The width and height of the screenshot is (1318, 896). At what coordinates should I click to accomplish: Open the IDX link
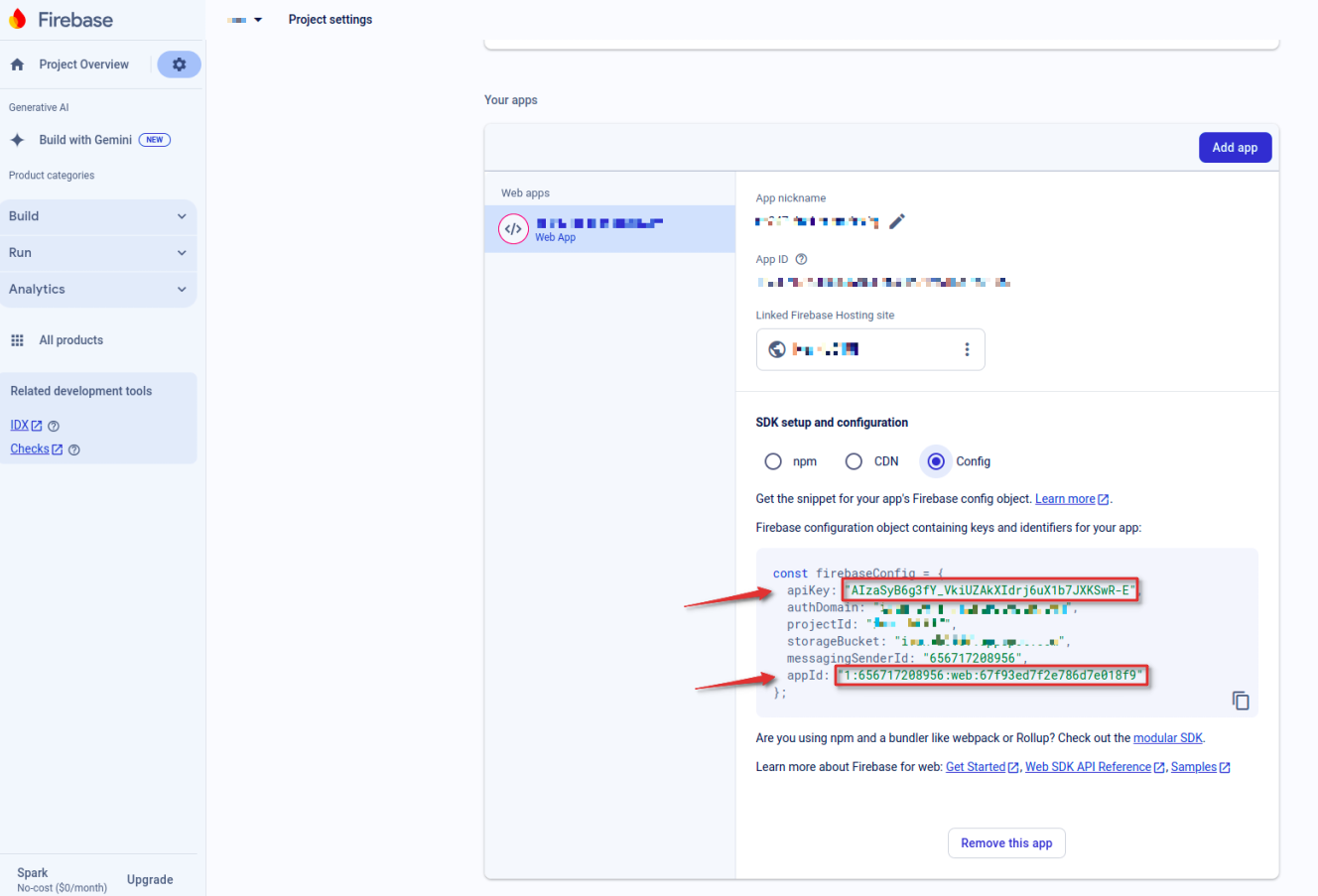point(26,426)
